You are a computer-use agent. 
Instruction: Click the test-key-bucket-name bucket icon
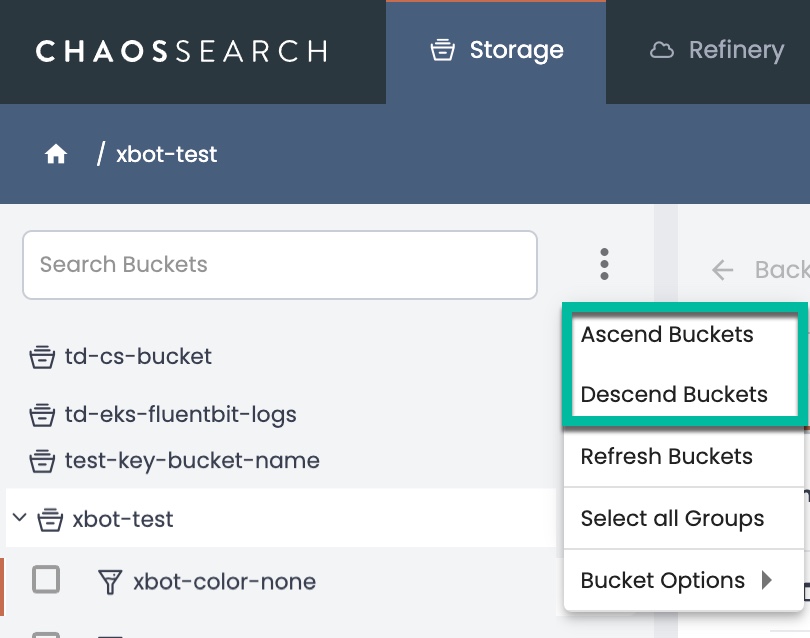coord(42,462)
